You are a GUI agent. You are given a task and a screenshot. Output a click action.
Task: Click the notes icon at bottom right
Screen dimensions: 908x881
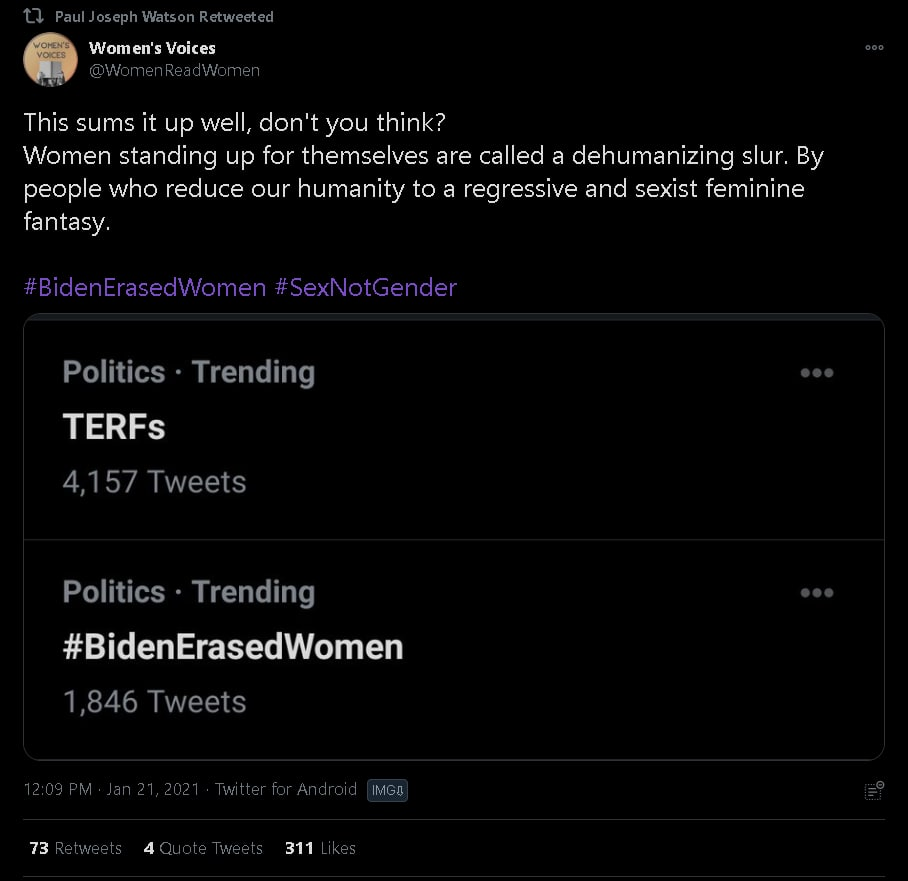point(874,791)
